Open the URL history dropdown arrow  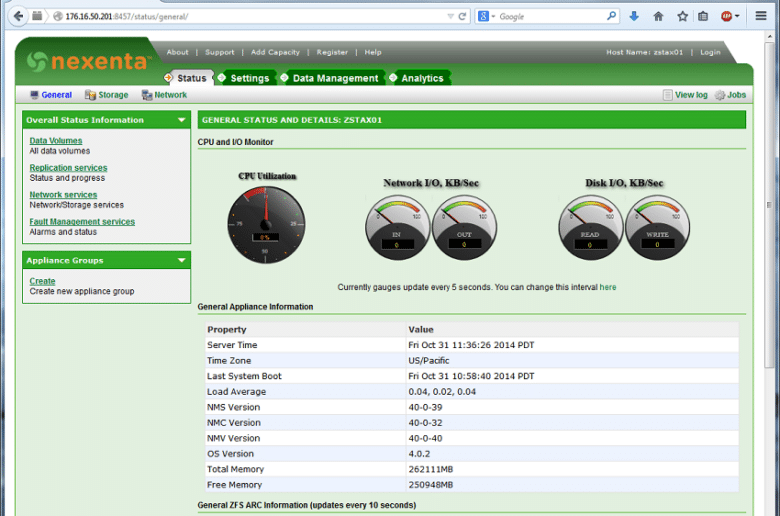pyautogui.click(x=450, y=16)
